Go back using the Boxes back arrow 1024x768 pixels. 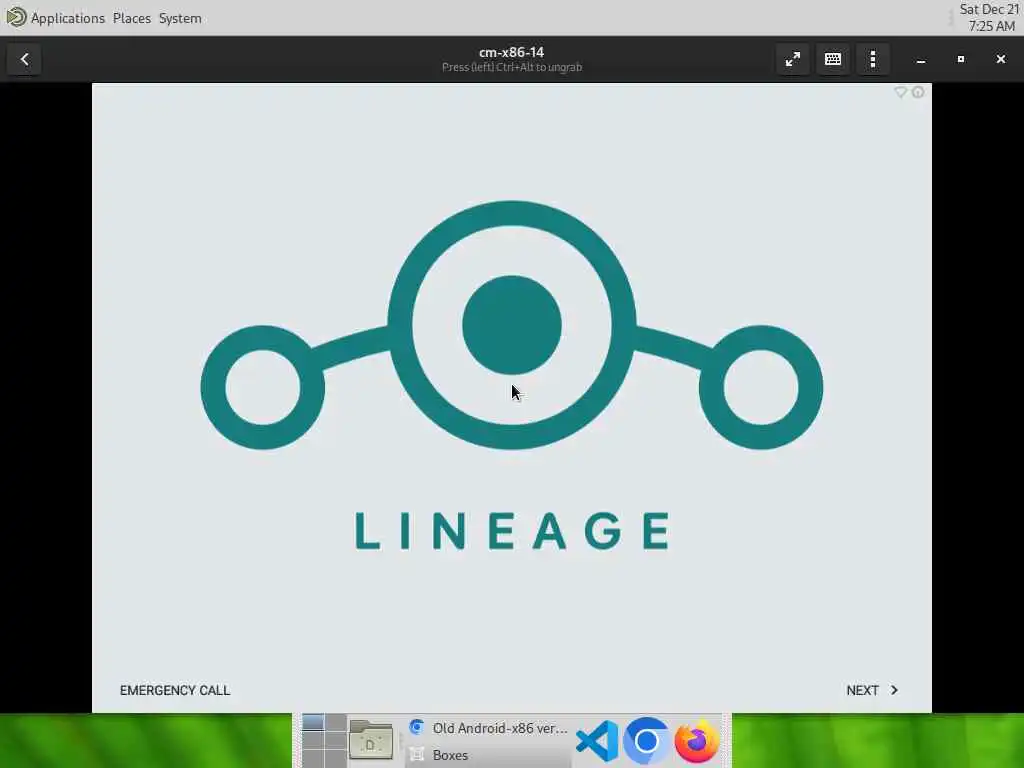coord(24,59)
